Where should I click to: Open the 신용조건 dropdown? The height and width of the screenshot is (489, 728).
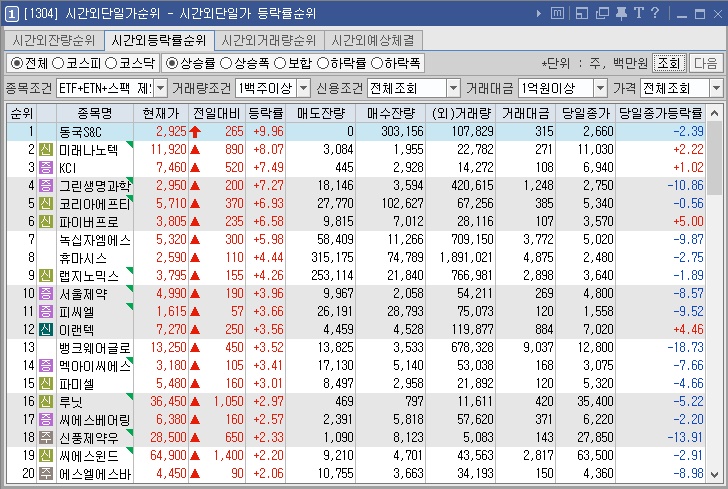click(x=453, y=88)
